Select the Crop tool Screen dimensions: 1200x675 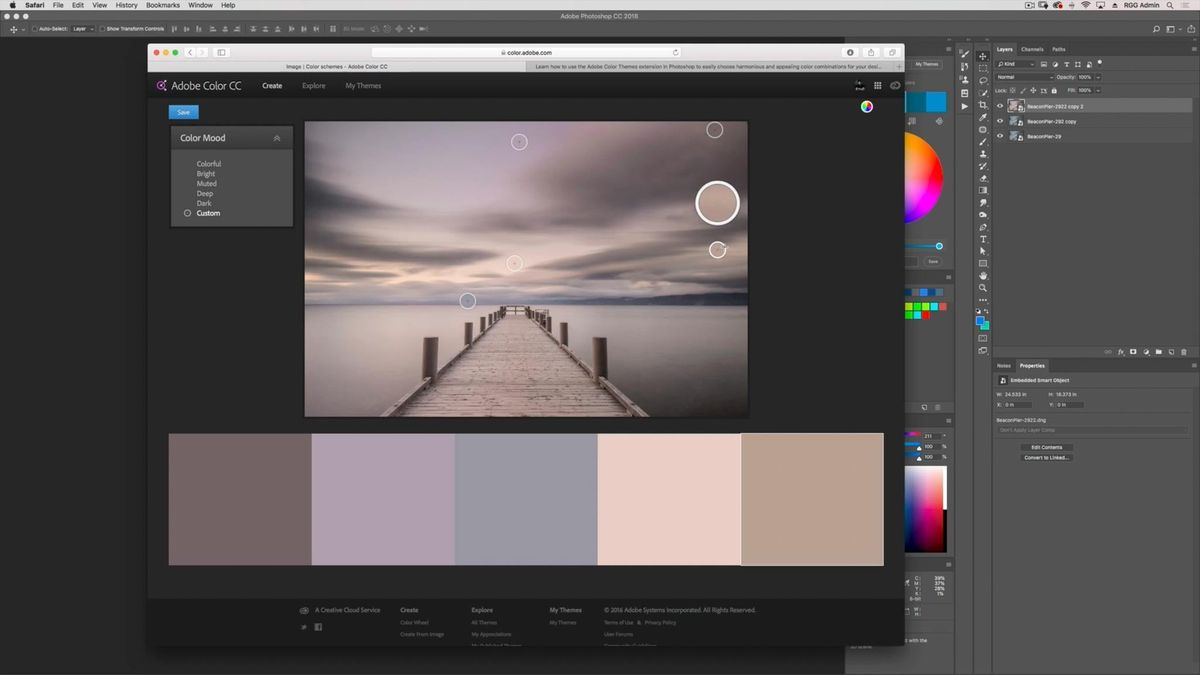coord(983,105)
